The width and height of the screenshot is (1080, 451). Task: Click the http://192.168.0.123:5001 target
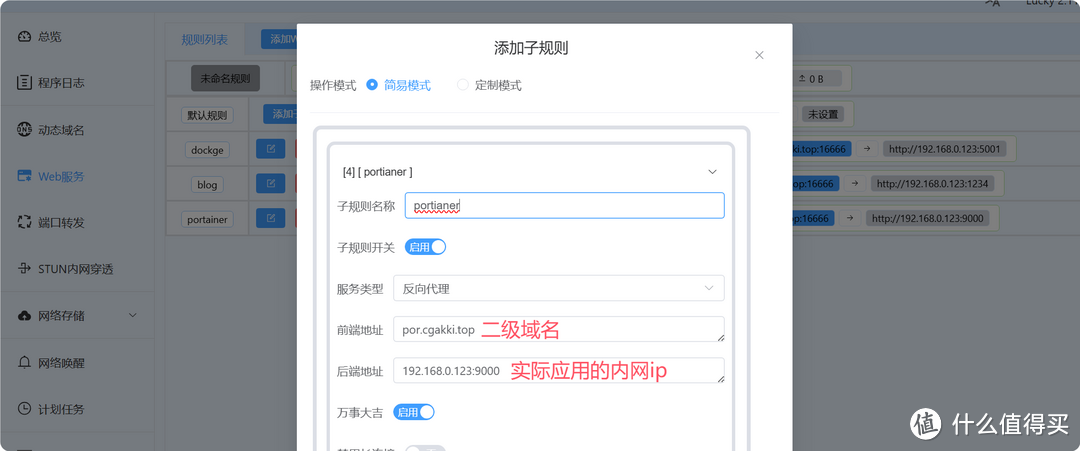click(x=945, y=149)
